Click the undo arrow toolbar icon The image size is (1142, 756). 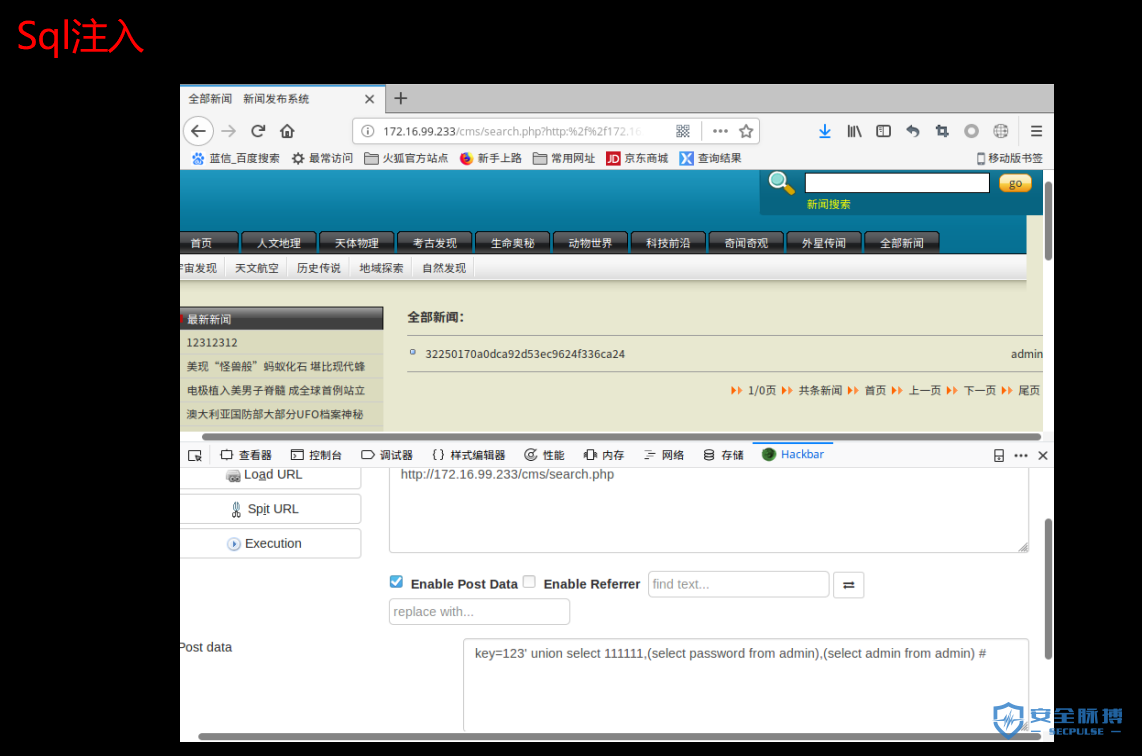[913, 131]
